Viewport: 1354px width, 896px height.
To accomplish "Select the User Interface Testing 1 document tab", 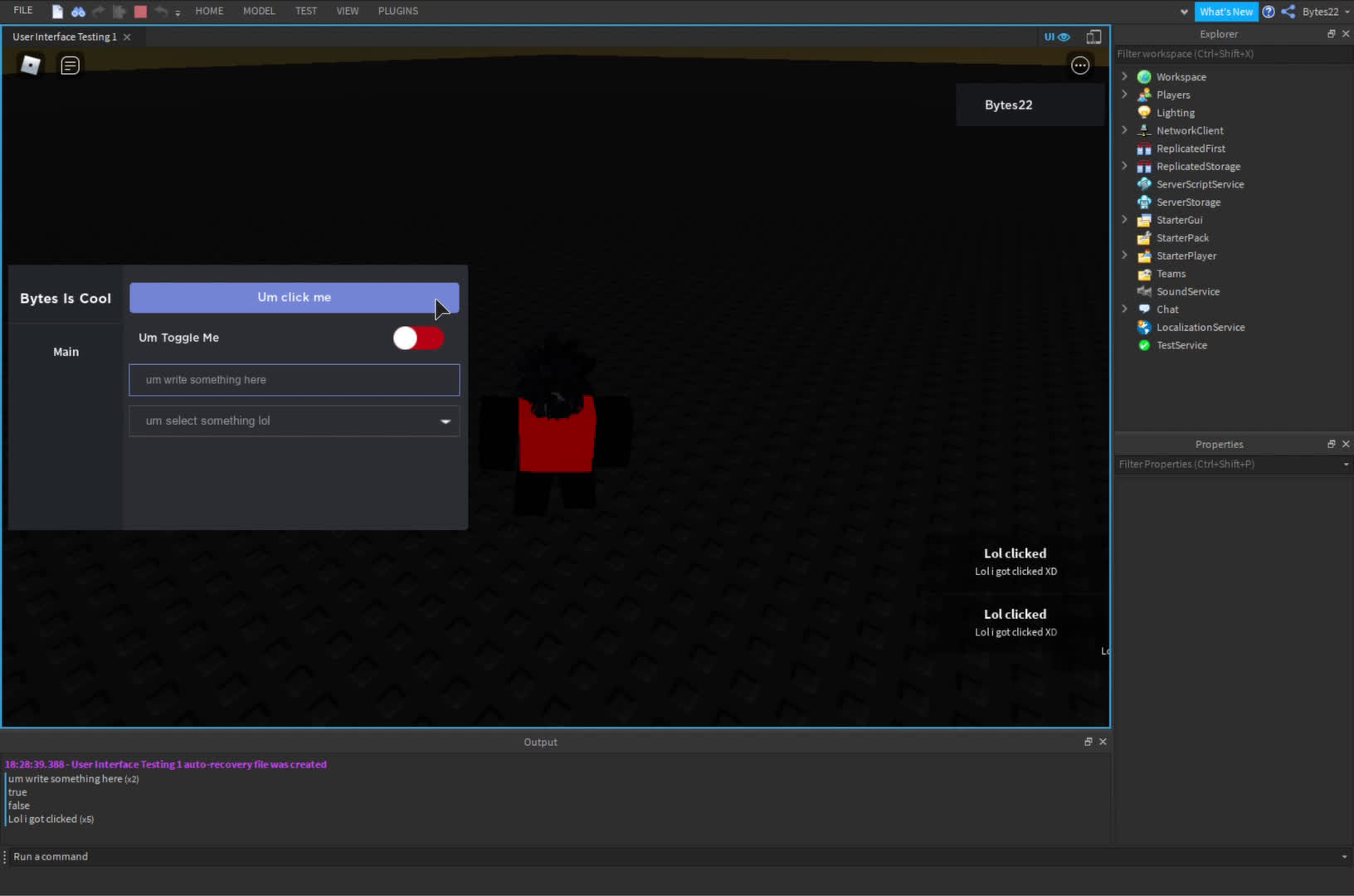I will pyautogui.click(x=65, y=37).
